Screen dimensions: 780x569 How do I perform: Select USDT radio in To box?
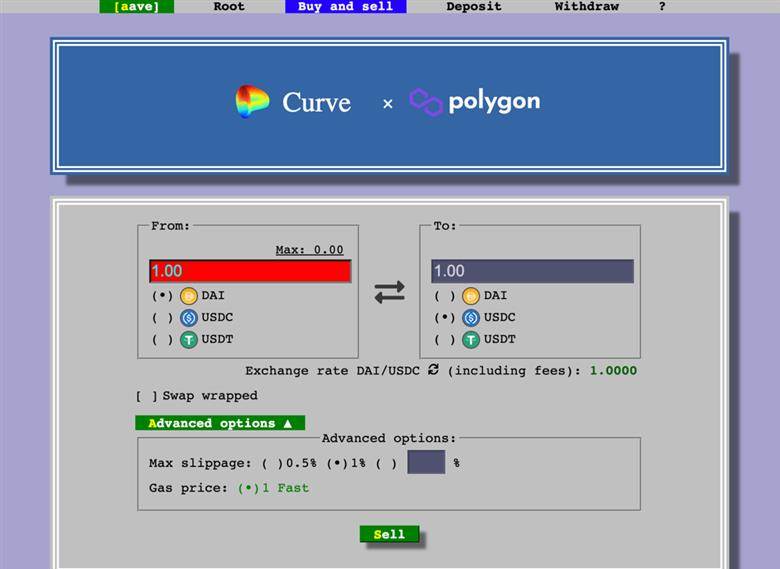click(445, 340)
